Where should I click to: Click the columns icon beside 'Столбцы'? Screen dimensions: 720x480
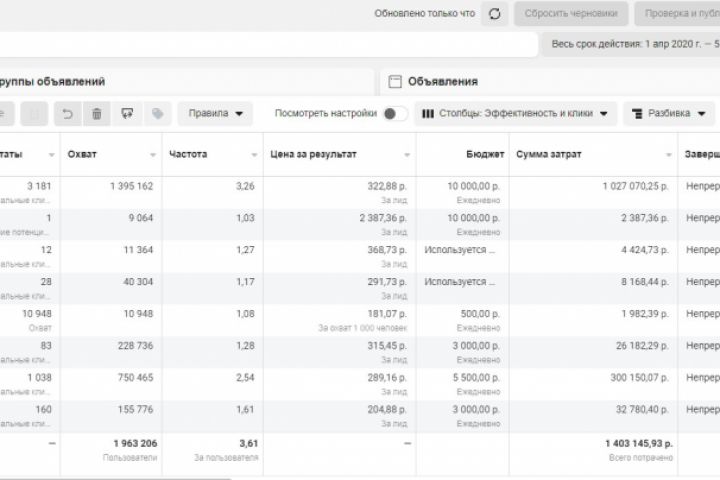coord(428,114)
